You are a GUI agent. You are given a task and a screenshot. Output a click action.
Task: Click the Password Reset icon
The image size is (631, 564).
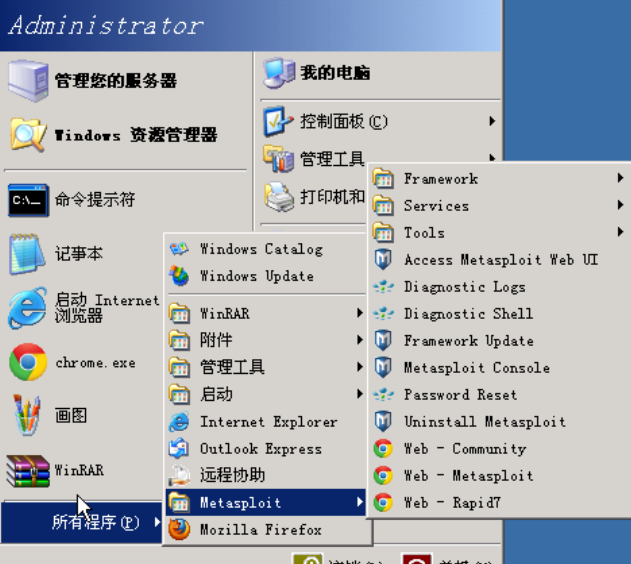tap(383, 395)
